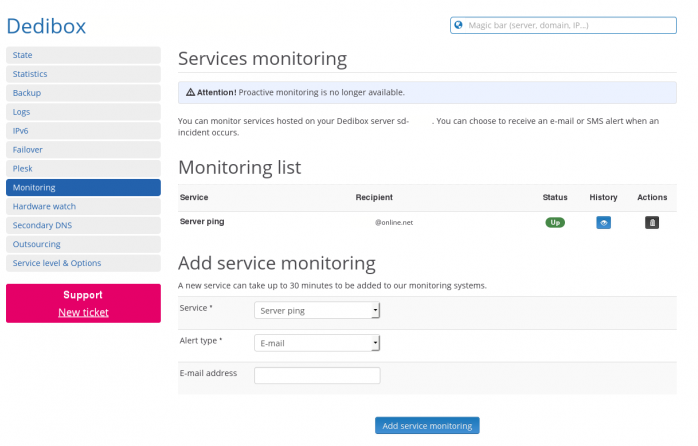Go to Statistics section
Image resolution: width=698 pixels, height=446 pixels.
[x=83, y=74]
